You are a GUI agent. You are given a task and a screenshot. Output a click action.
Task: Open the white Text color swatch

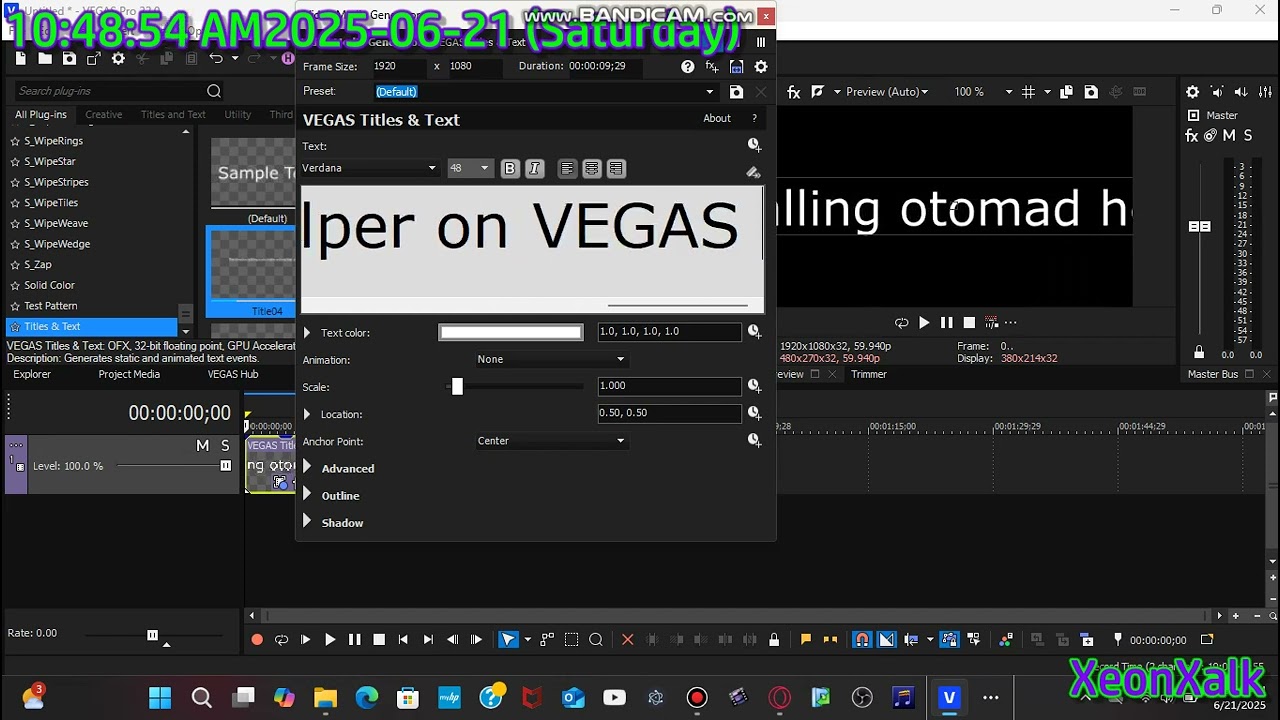pyautogui.click(x=510, y=332)
